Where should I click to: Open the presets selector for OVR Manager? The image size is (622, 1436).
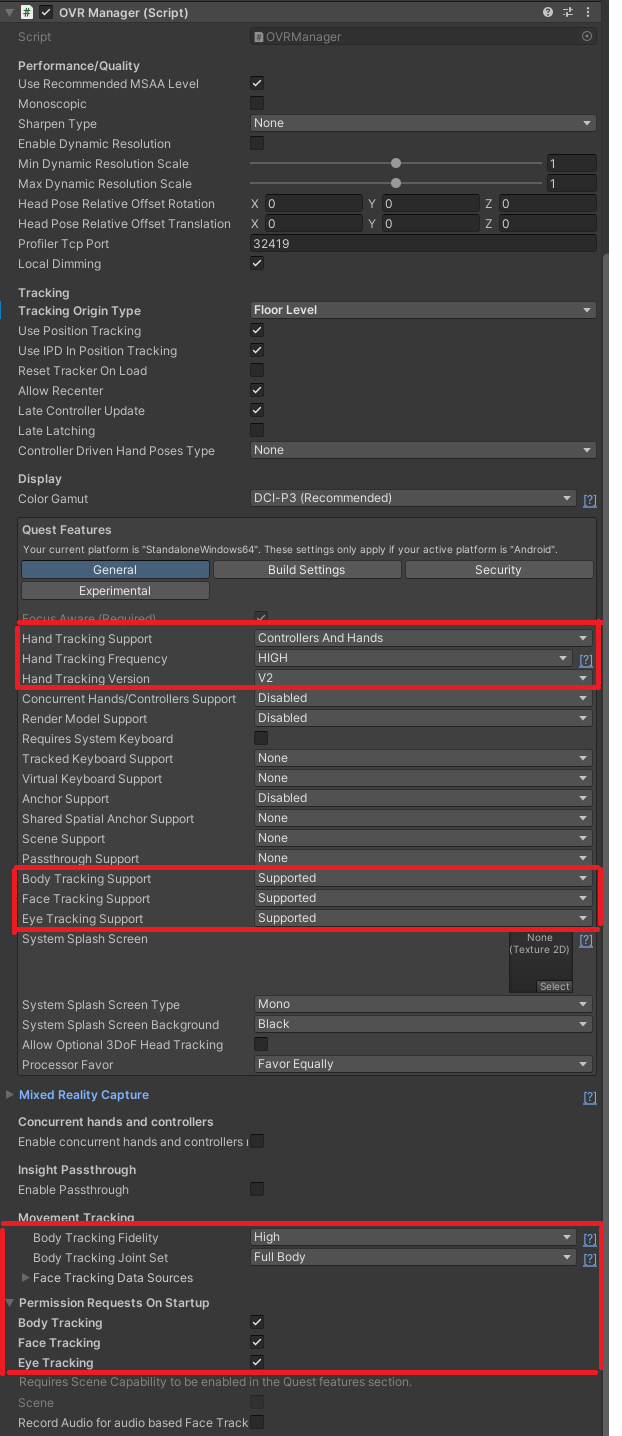(568, 12)
